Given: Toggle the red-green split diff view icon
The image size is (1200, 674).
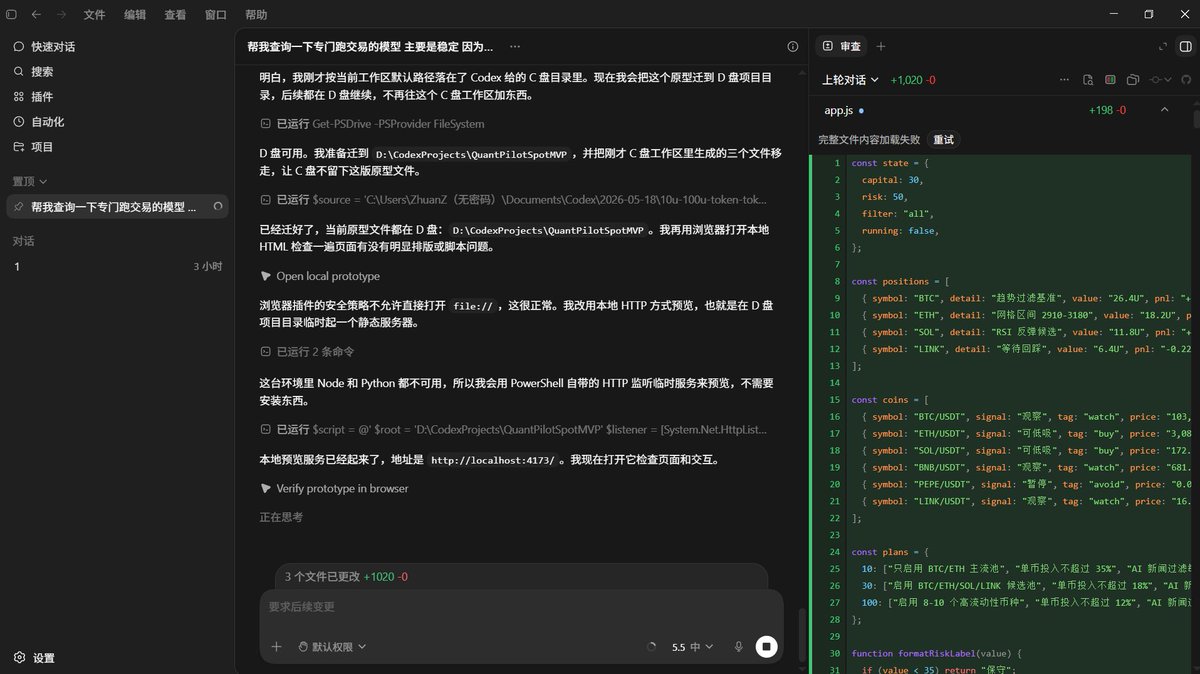Looking at the screenshot, I should coord(1110,80).
